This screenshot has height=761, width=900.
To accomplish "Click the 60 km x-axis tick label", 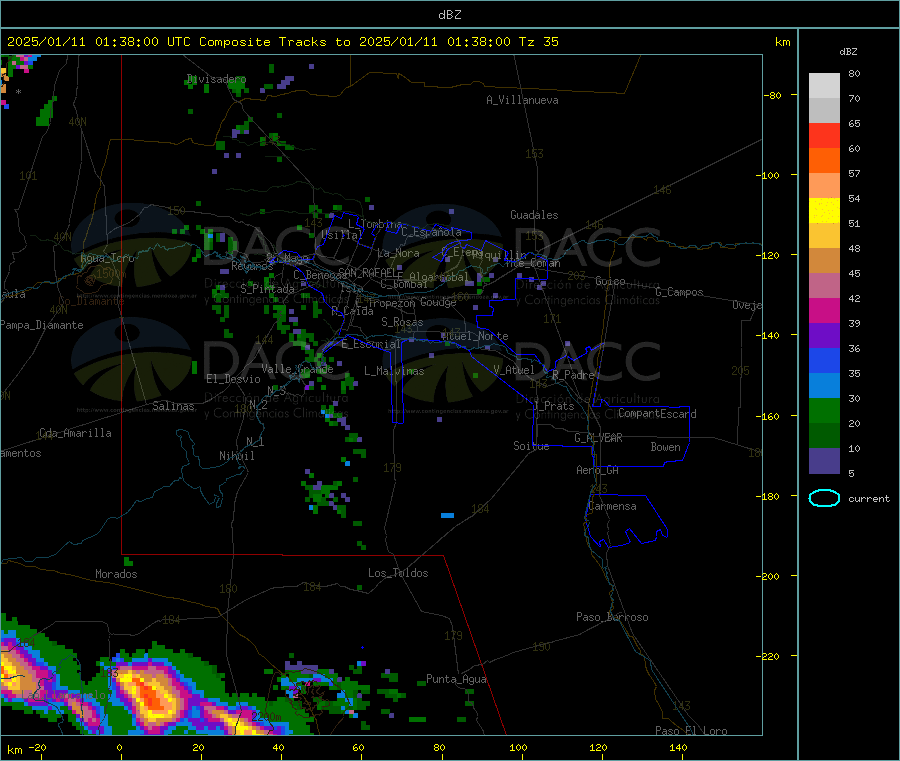I will coord(358,747).
